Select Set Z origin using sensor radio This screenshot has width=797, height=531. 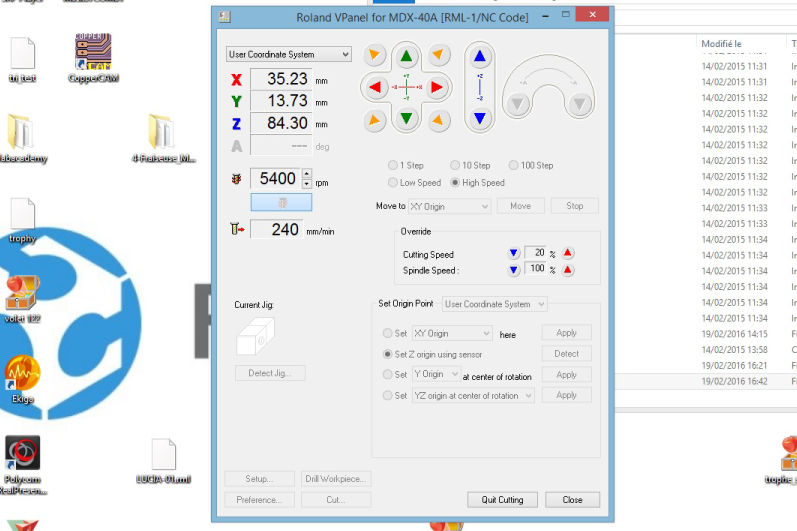point(387,354)
